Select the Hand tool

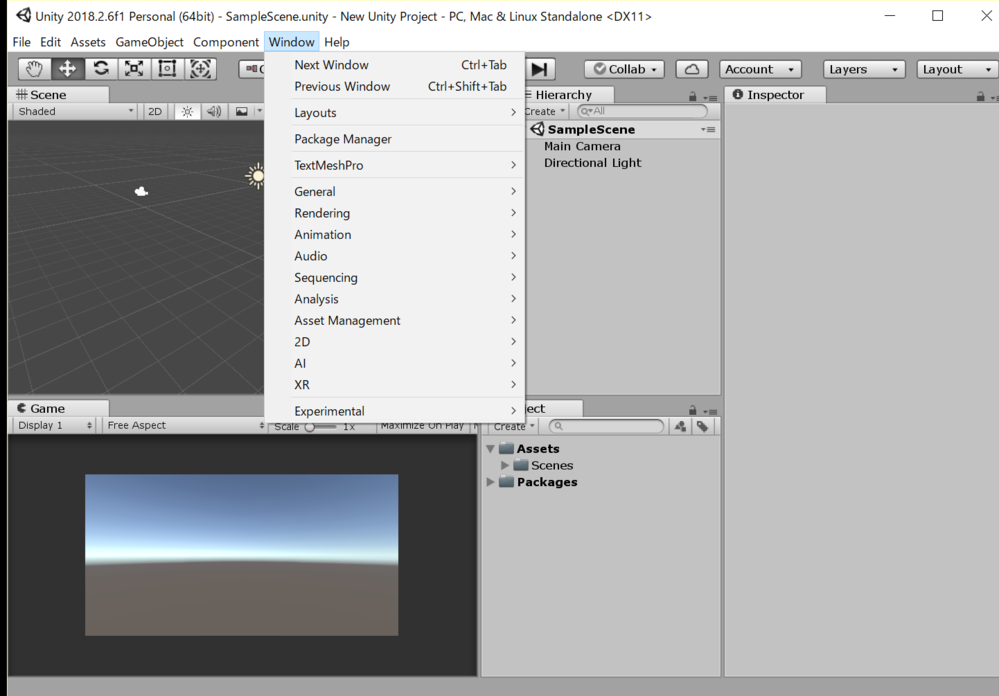pos(33,68)
